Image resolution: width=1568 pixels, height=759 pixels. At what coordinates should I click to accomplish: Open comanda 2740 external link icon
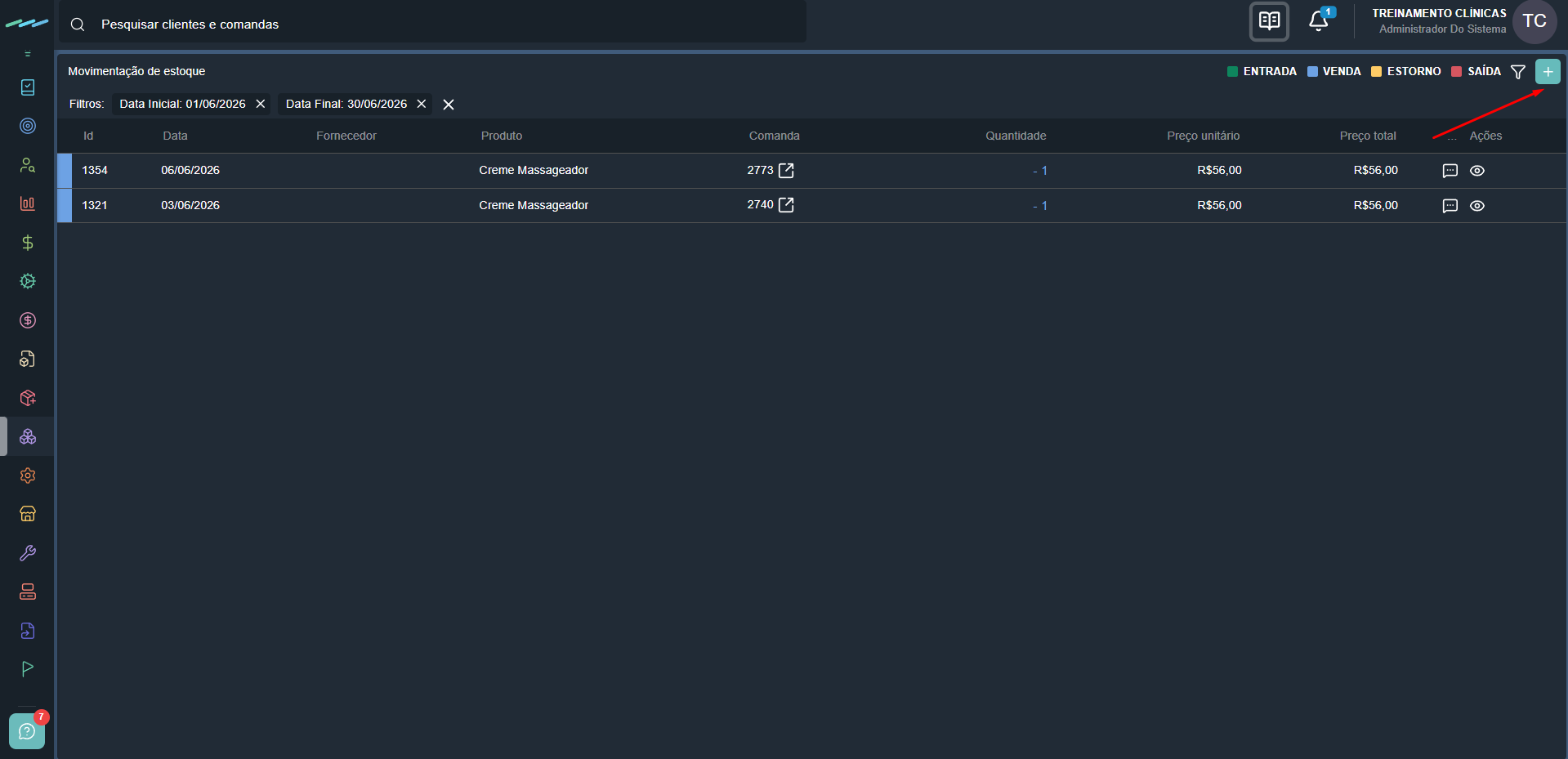click(x=786, y=205)
